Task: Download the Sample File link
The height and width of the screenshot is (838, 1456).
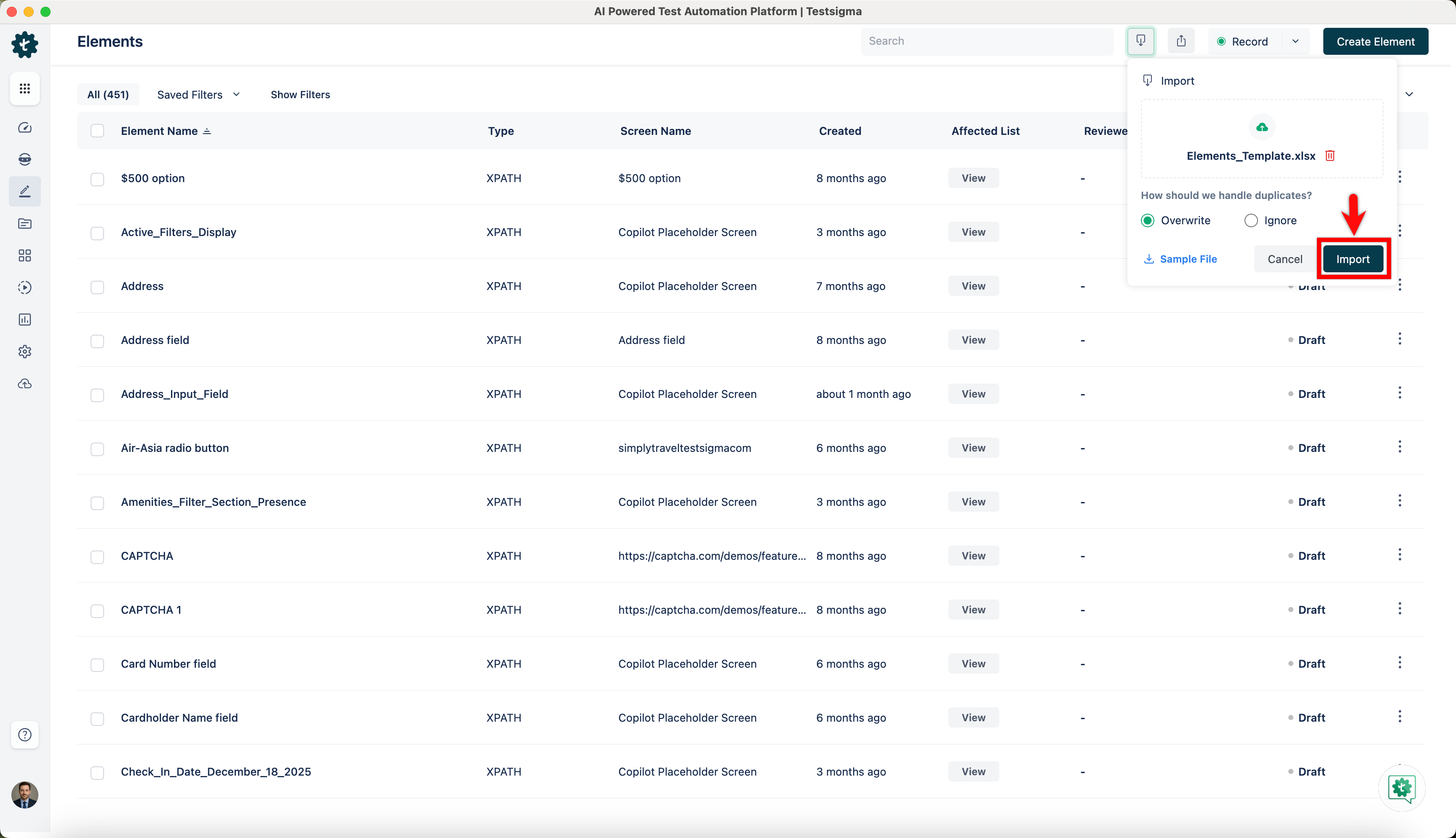Action: coord(1180,260)
